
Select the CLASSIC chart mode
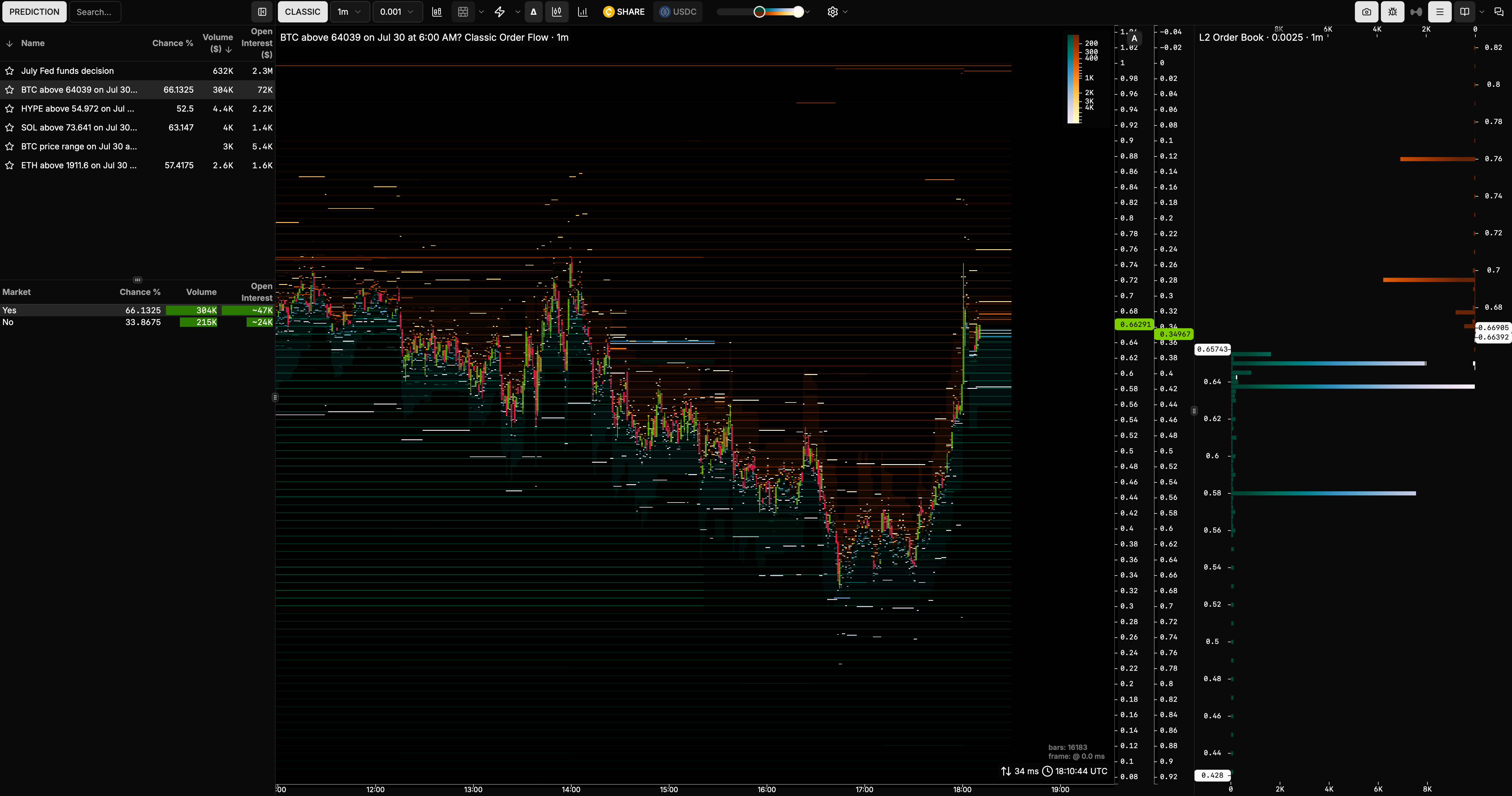[x=302, y=12]
